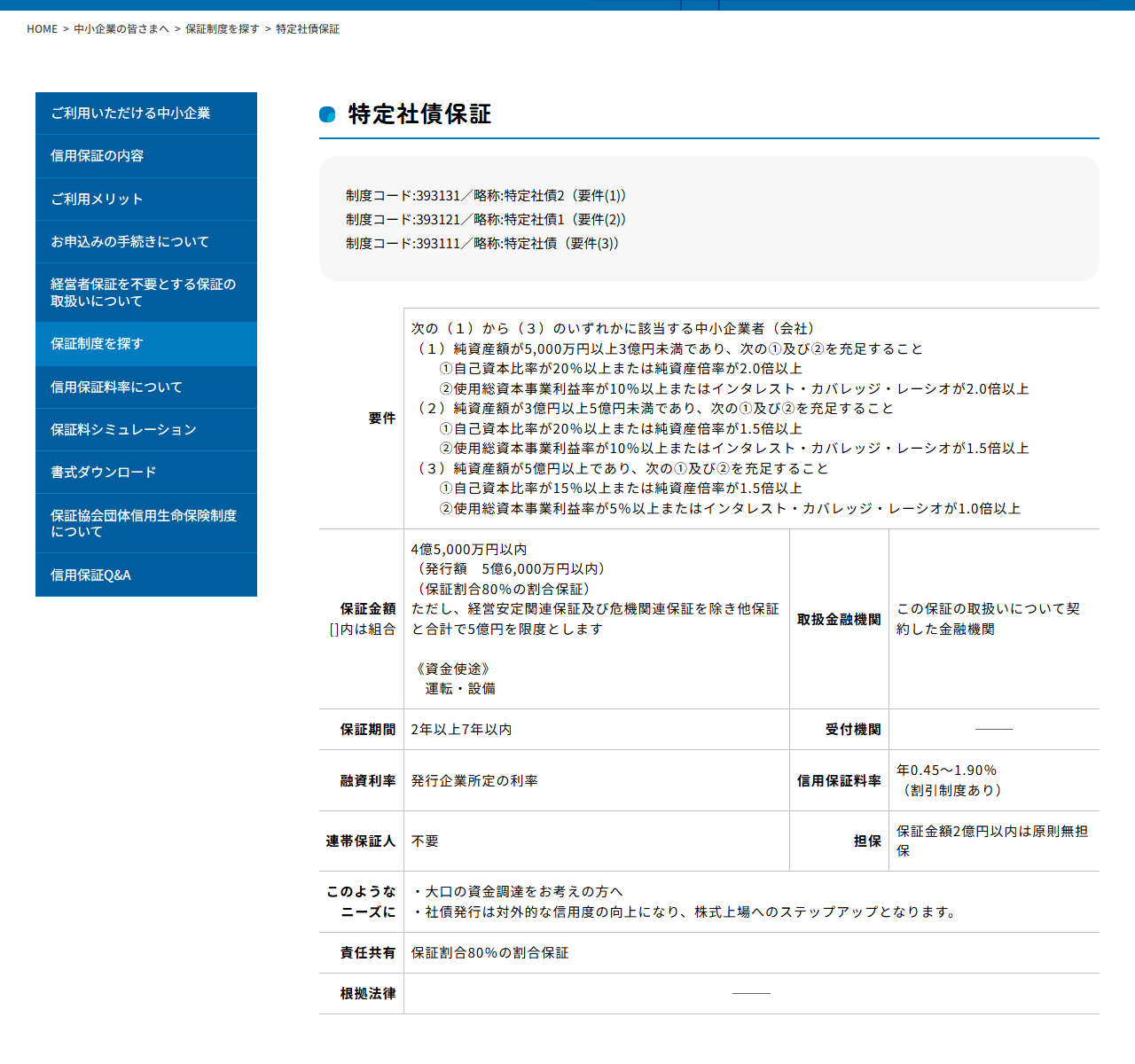The width and height of the screenshot is (1135, 1064).
Task: Click requirement (2) 純資産額が3億円以上 line
Action: point(653,408)
